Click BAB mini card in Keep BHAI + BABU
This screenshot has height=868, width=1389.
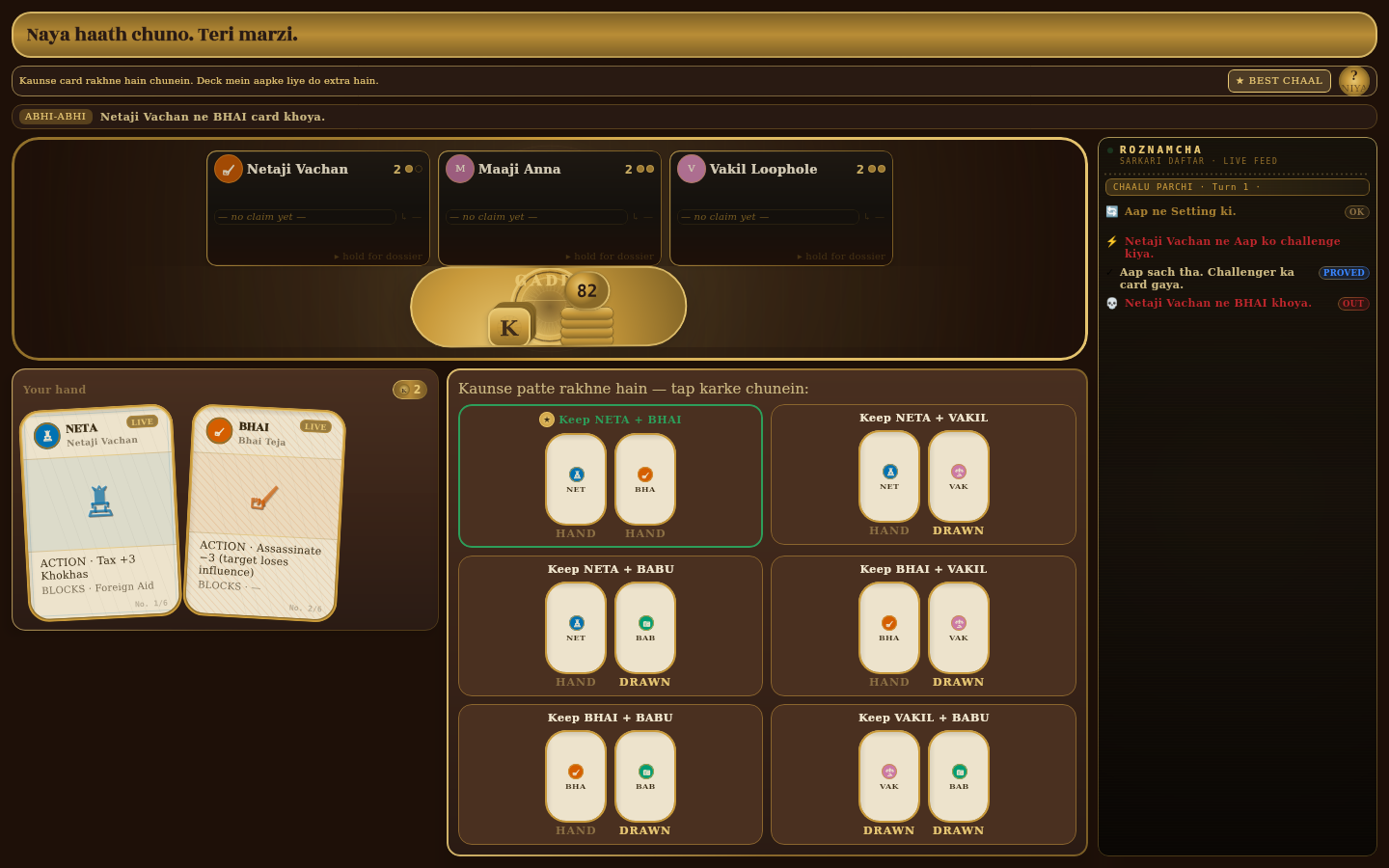click(645, 776)
